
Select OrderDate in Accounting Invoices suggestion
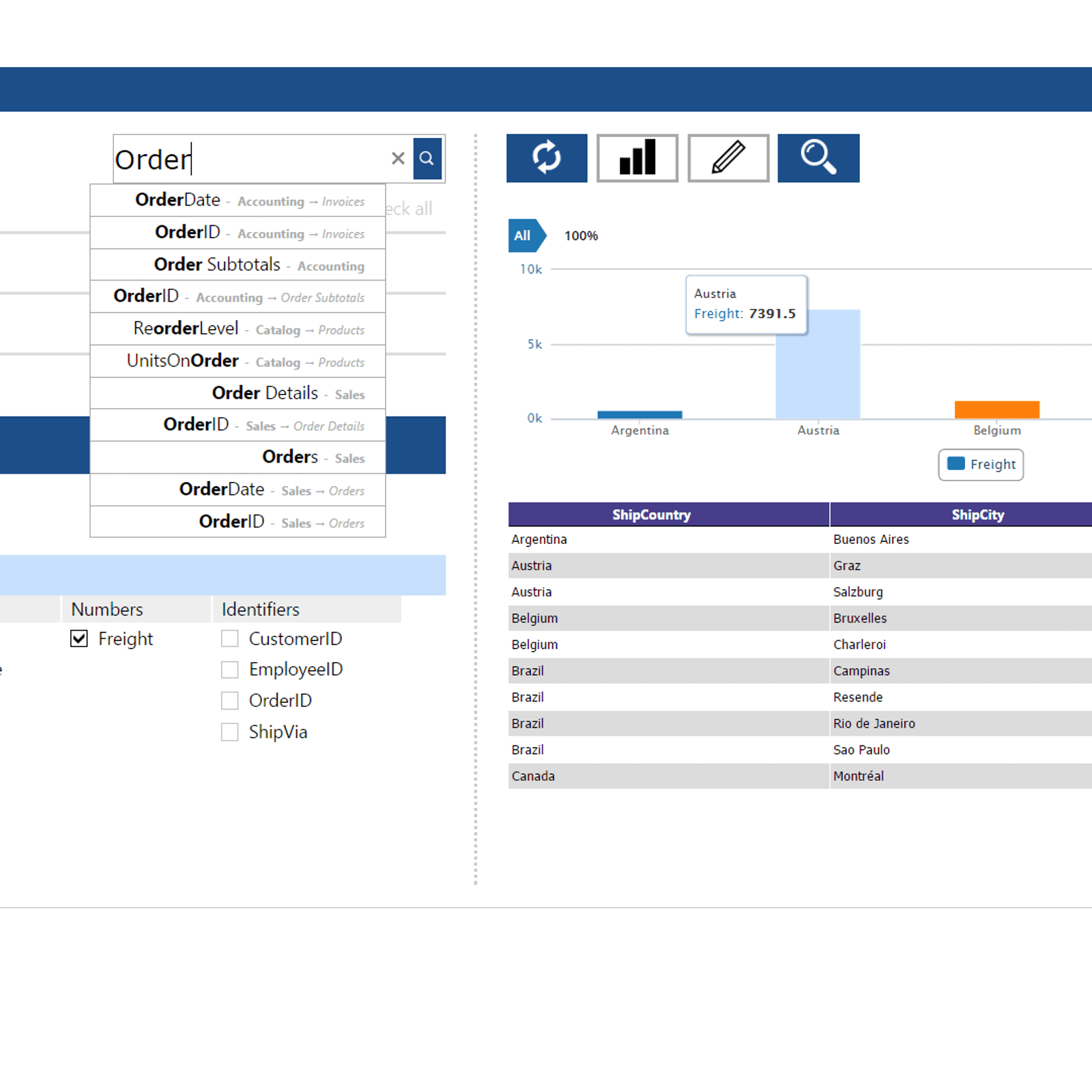238,201
